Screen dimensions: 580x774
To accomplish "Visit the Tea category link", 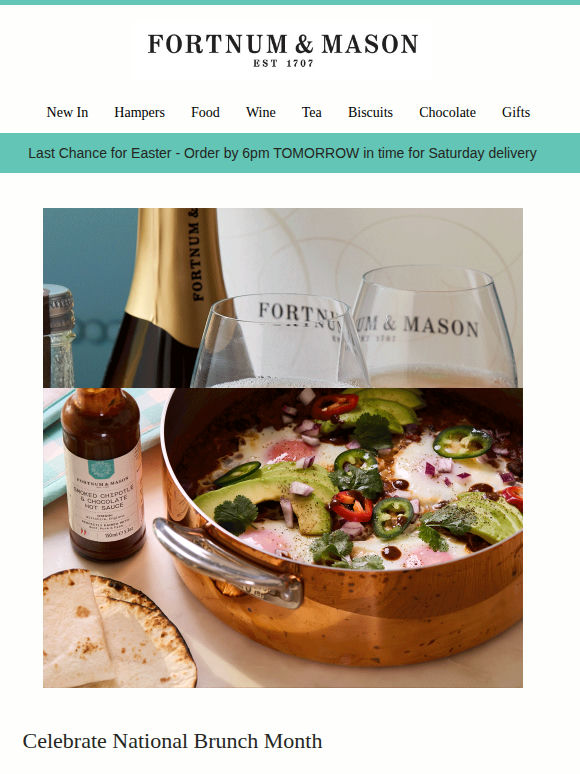I will pyautogui.click(x=311, y=113).
